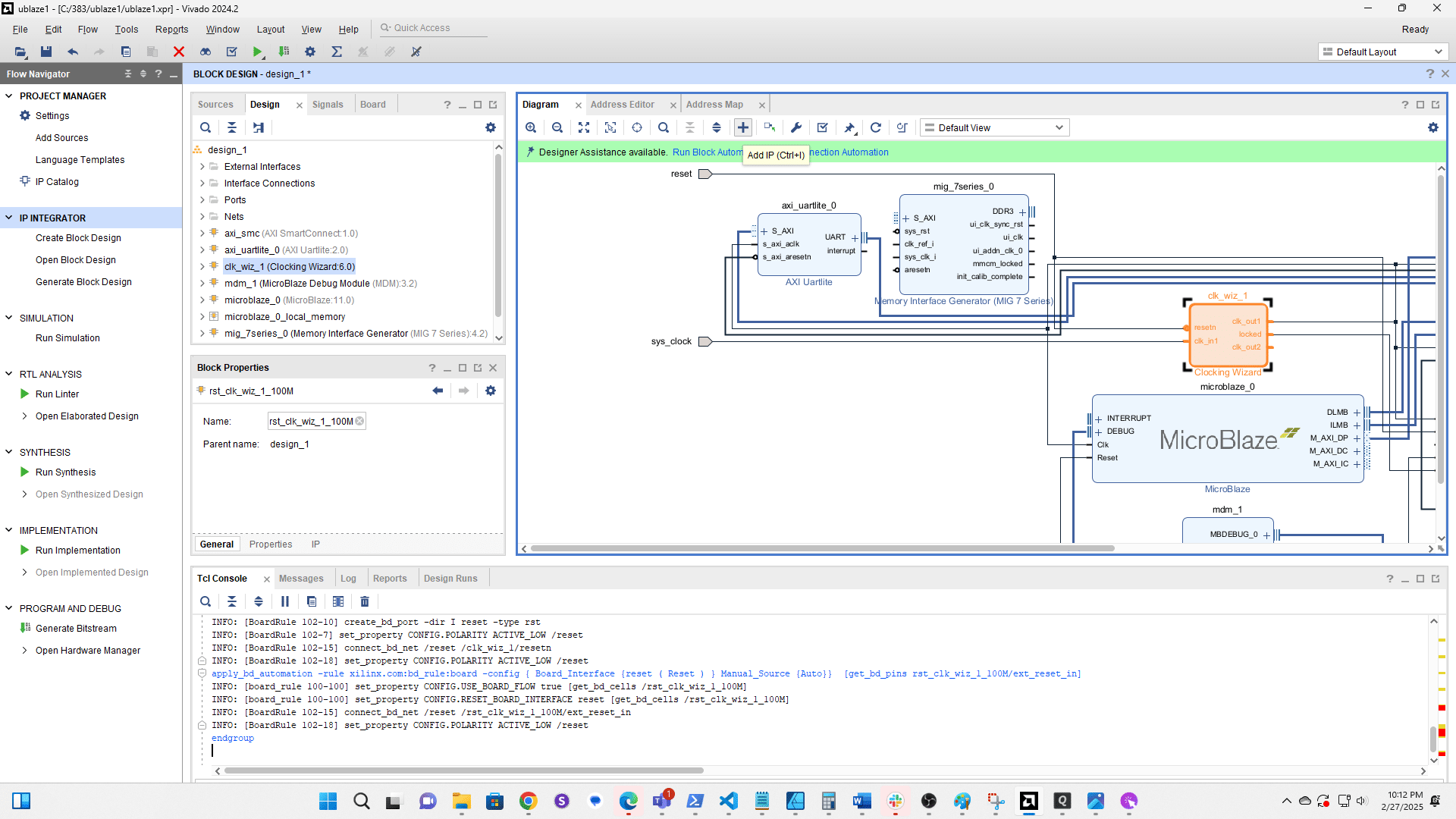Zoom to fit the block diagram
This screenshot has width=1456, height=819.
pyautogui.click(x=584, y=127)
